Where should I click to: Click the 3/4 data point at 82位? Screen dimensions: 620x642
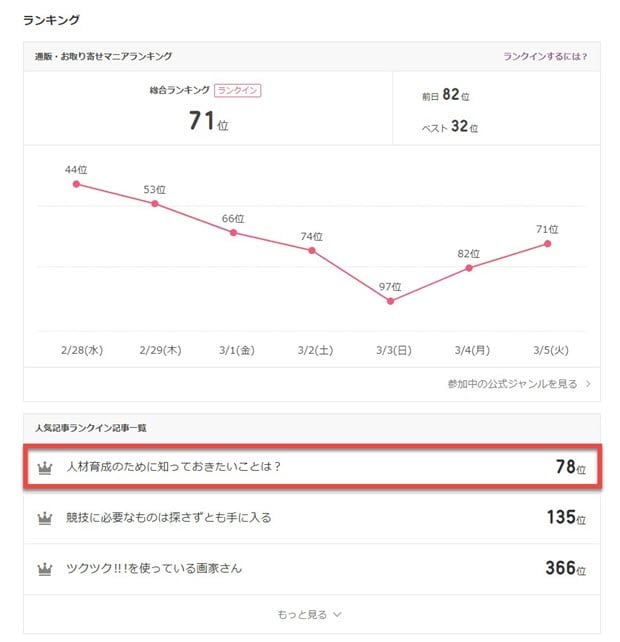coord(469,267)
